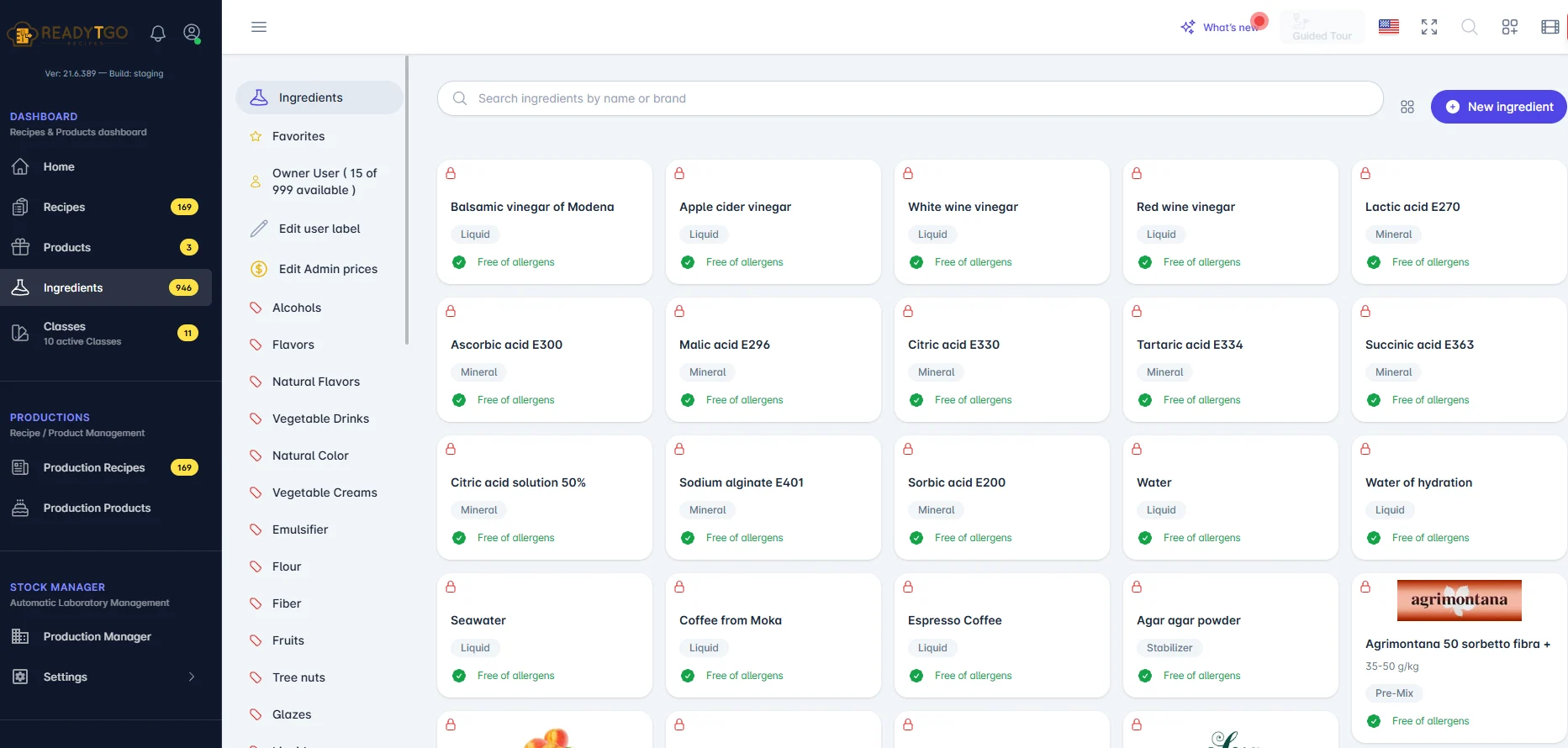This screenshot has width=1568, height=748.
Task: Click the New ingredient button
Action: (x=1499, y=107)
